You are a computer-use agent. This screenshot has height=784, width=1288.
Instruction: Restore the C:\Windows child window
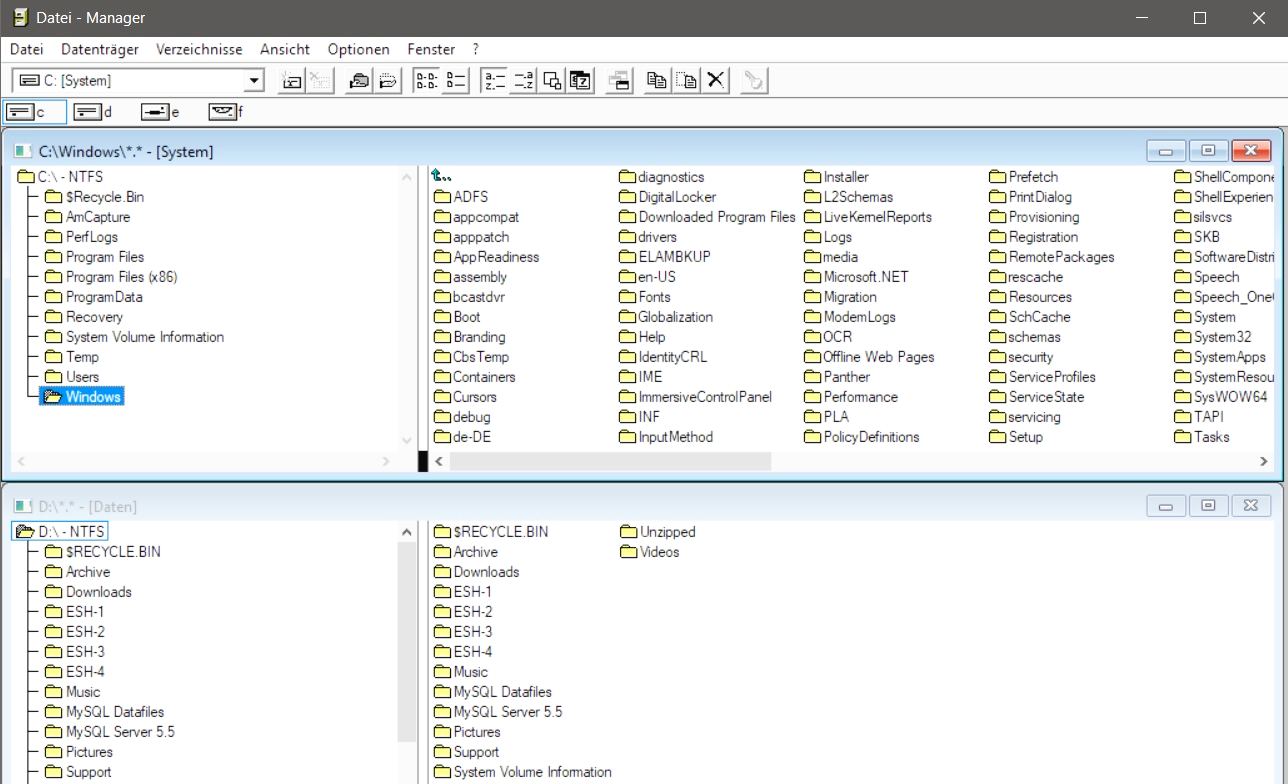[1208, 151]
